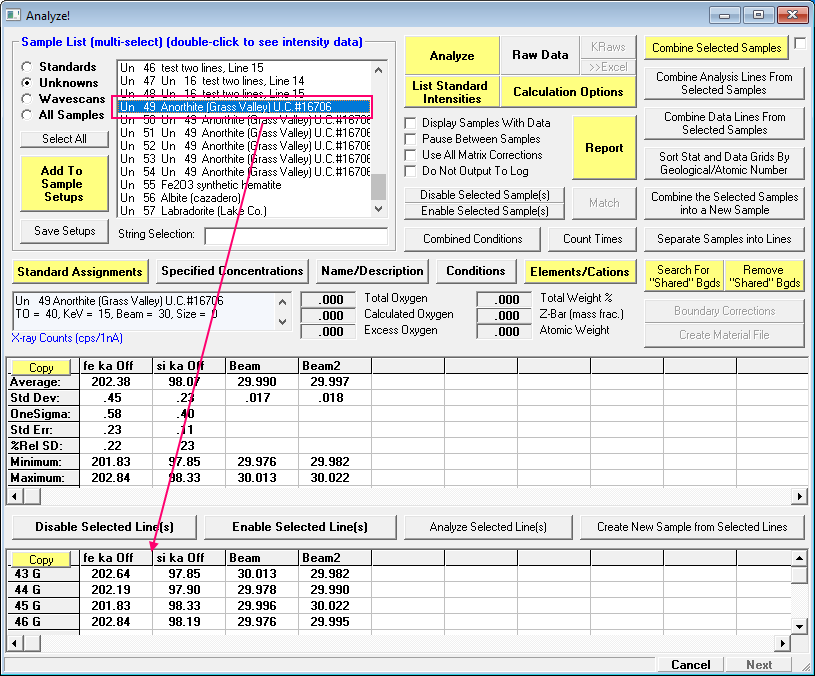Open the Elements/Cations dialog
815x676 pixels.
click(580, 271)
